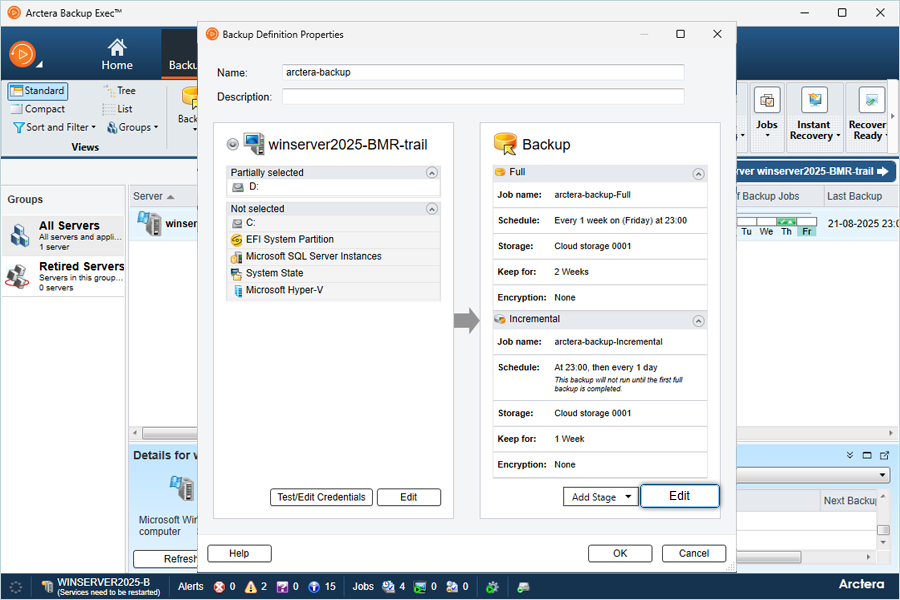900x600 pixels.
Task: Click the server list horizontal scrollbar
Action: pyautogui.click(x=169, y=433)
